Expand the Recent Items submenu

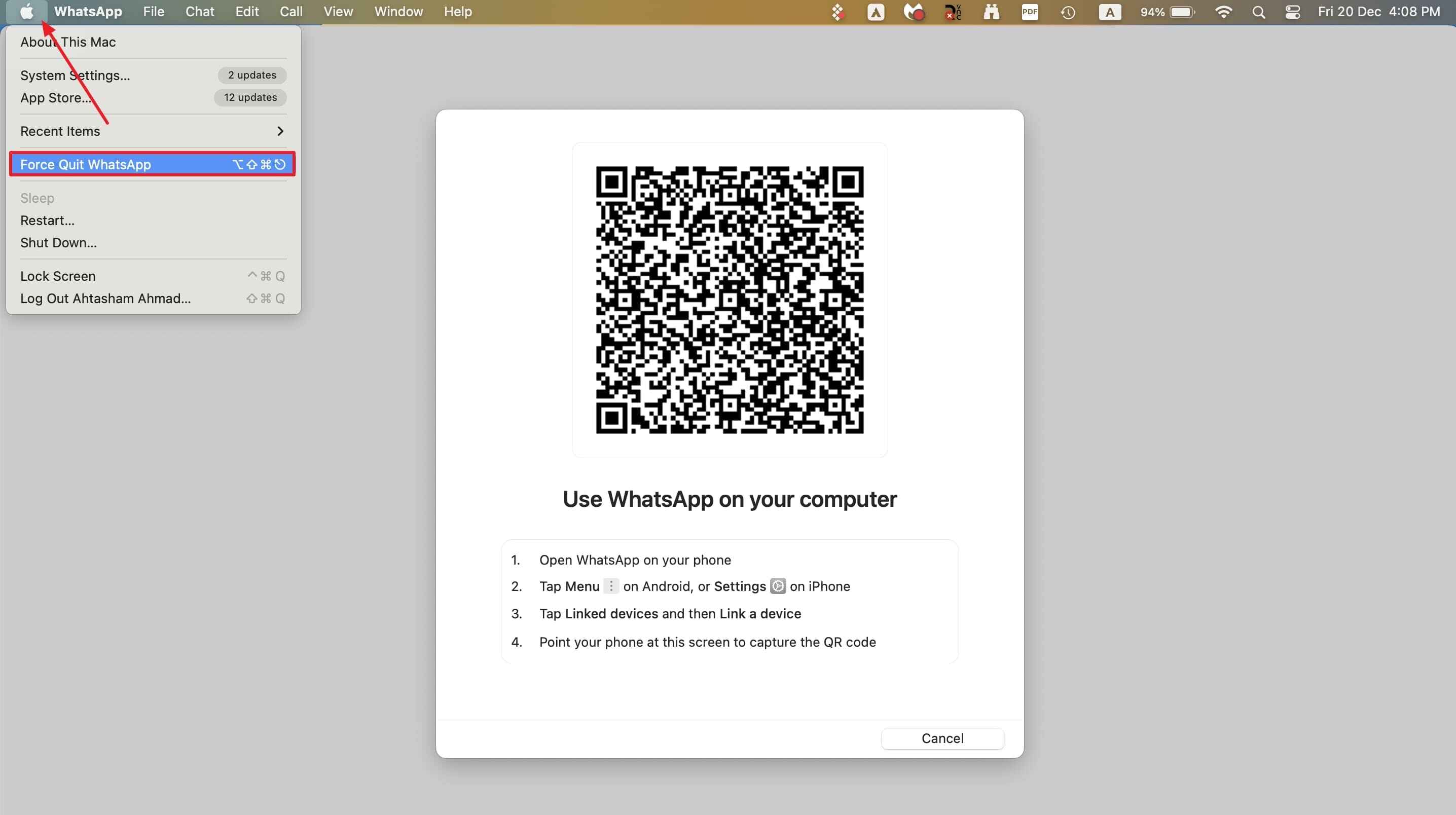tap(153, 131)
